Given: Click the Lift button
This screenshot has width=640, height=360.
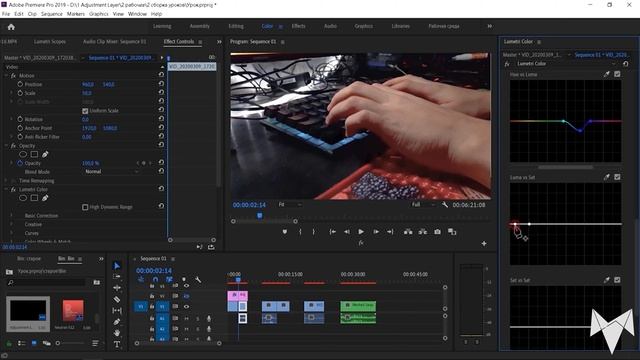Looking at the screenshot, I should (x=408, y=232).
